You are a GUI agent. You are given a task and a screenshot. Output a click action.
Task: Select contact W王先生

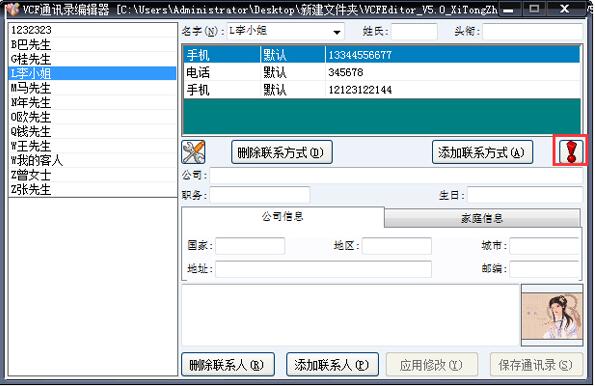pyautogui.click(x=93, y=146)
